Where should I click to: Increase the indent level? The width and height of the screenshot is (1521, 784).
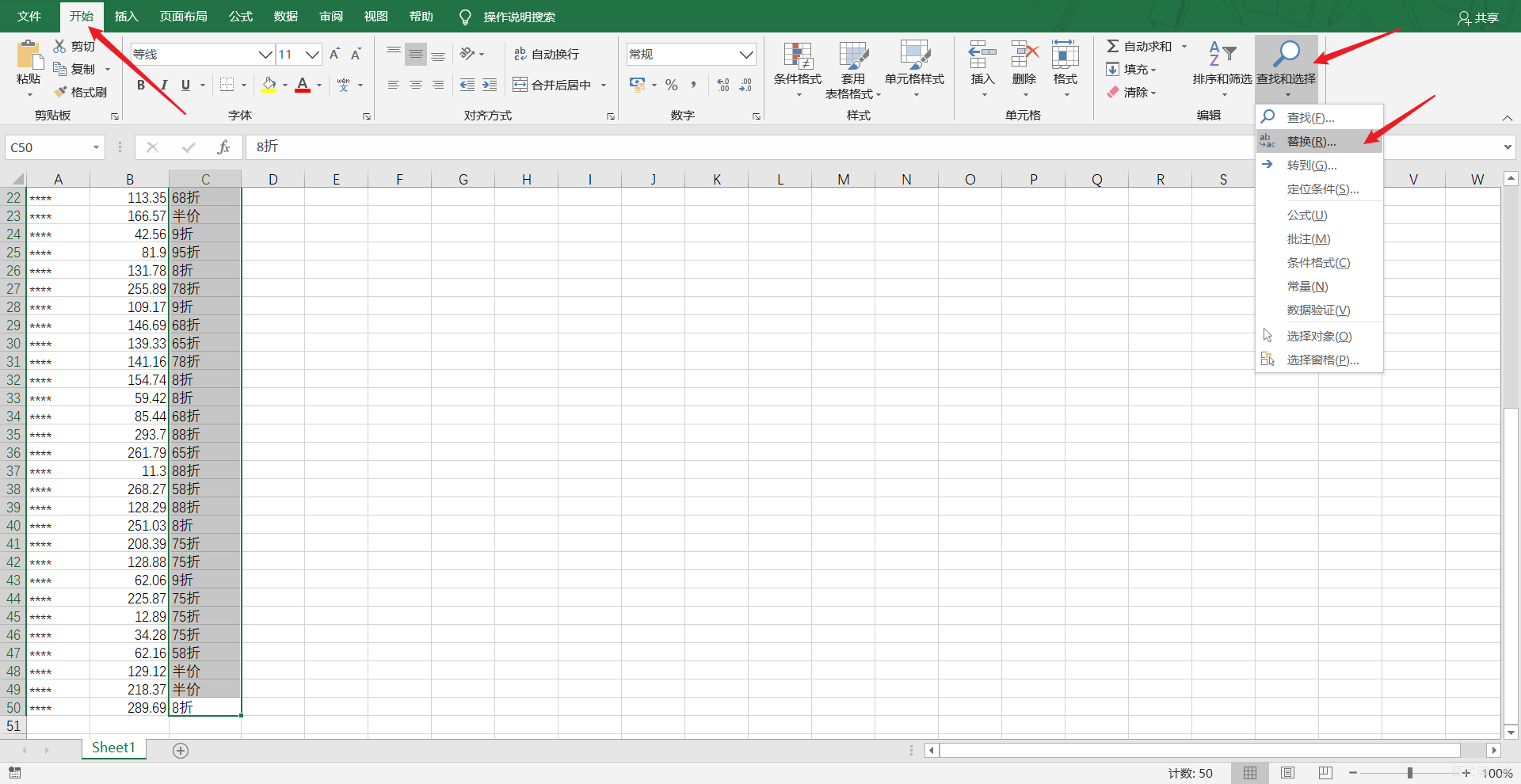(x=490, y=85)
